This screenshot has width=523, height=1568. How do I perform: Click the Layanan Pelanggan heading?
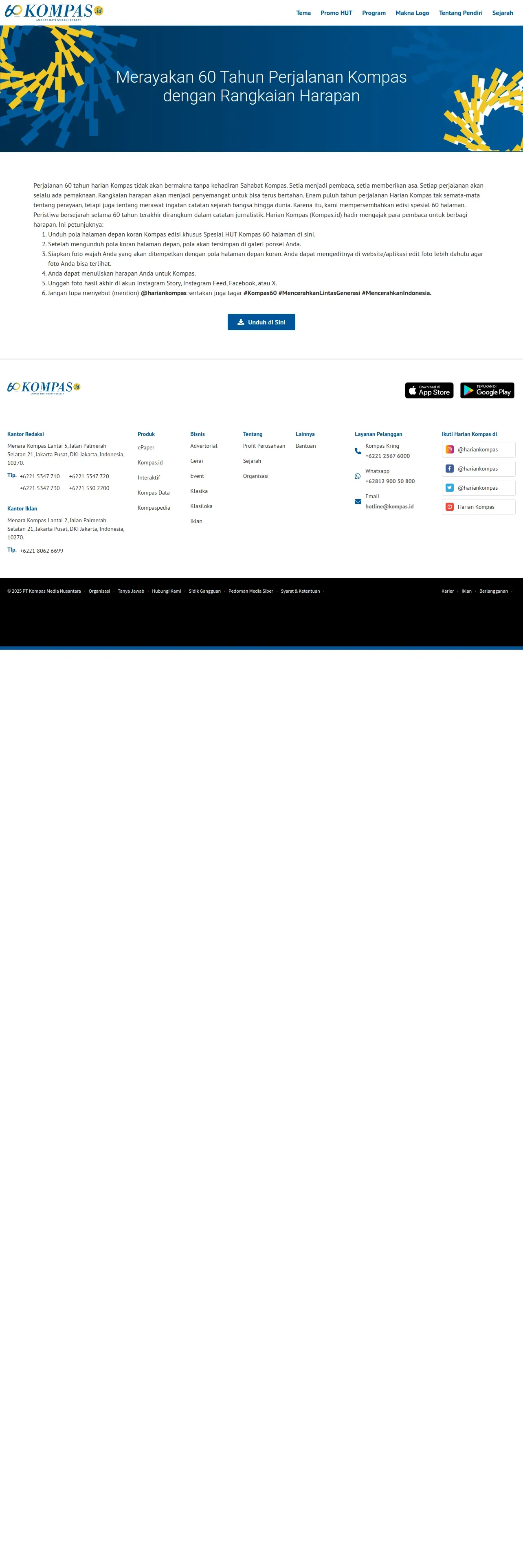click(378, 434)
